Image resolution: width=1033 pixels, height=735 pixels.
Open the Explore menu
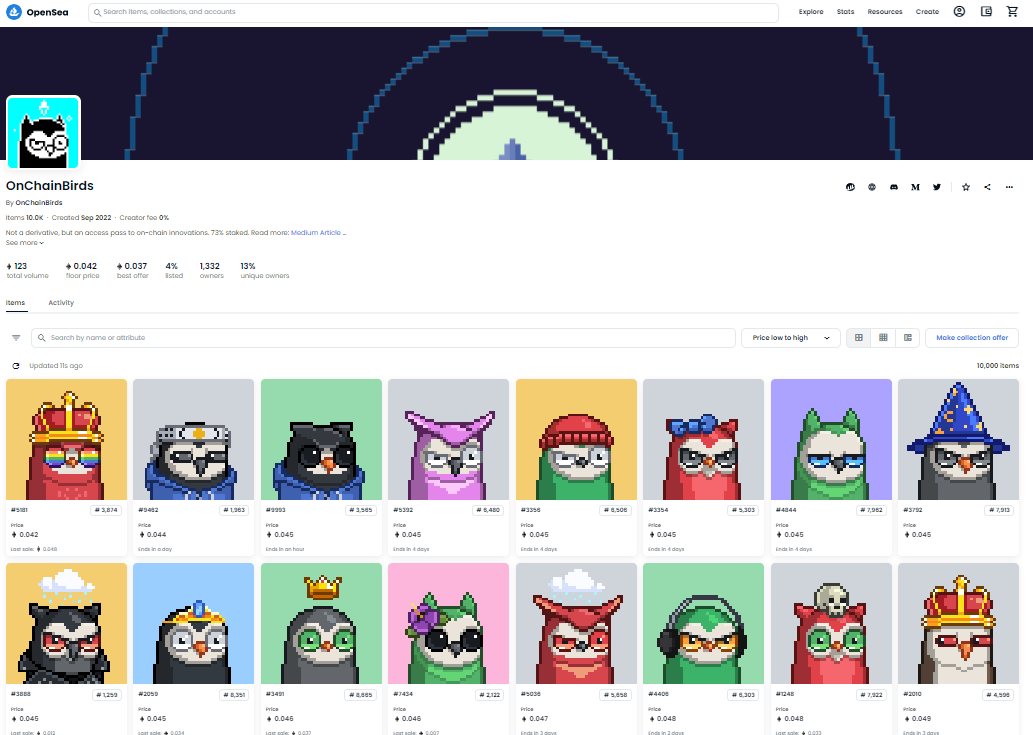coord(811,12)
